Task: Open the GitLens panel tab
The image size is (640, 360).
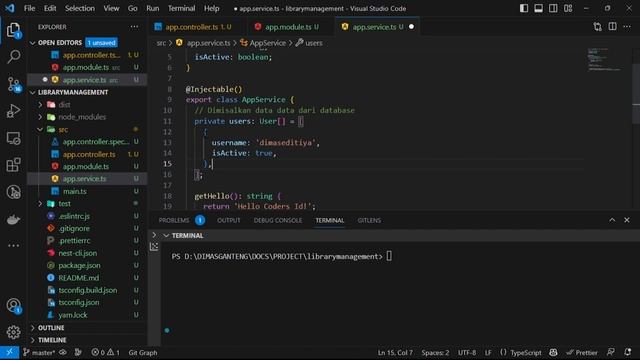Action: click(369, 220)
